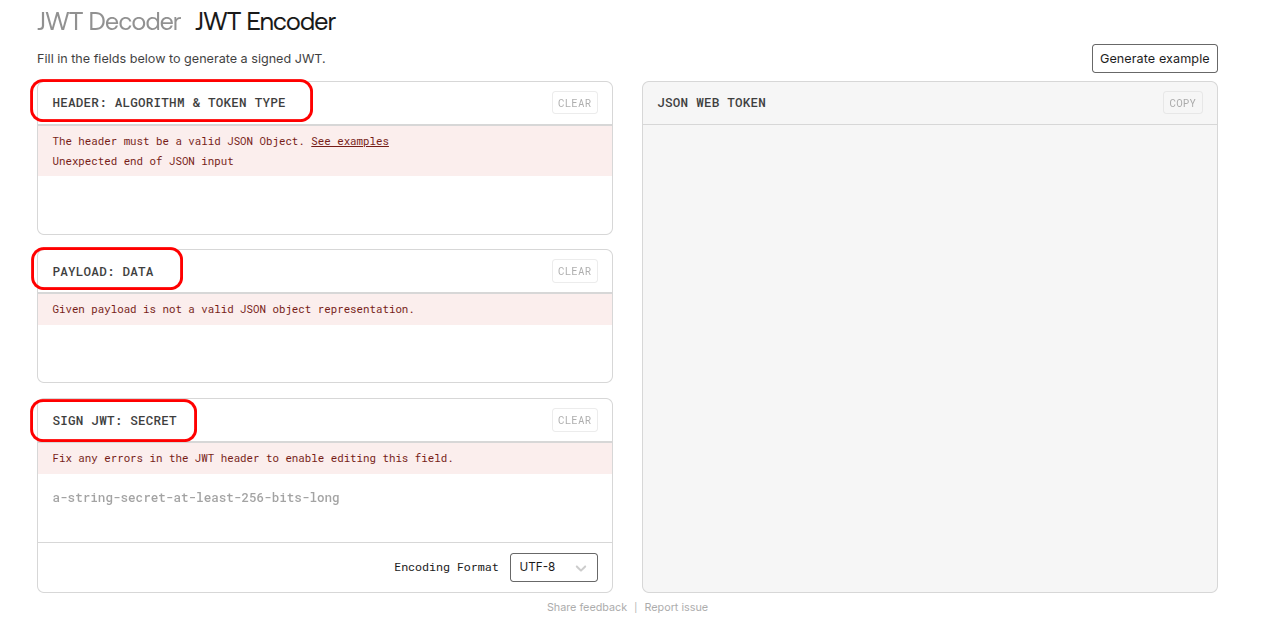Image resolution: width=1264 pixels, height=639 pixels.
Task: Click the JSON Web Token panel heading
Action: point(711,103)
